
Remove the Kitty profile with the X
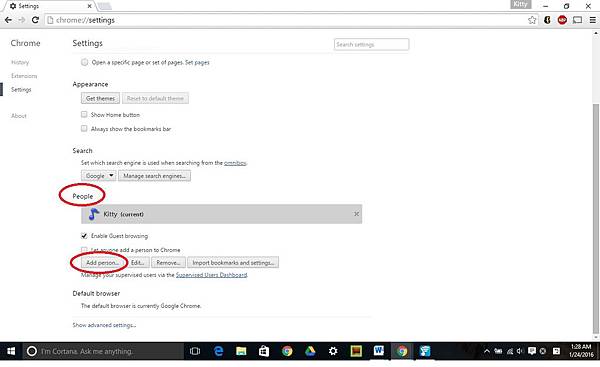(356, 214)
